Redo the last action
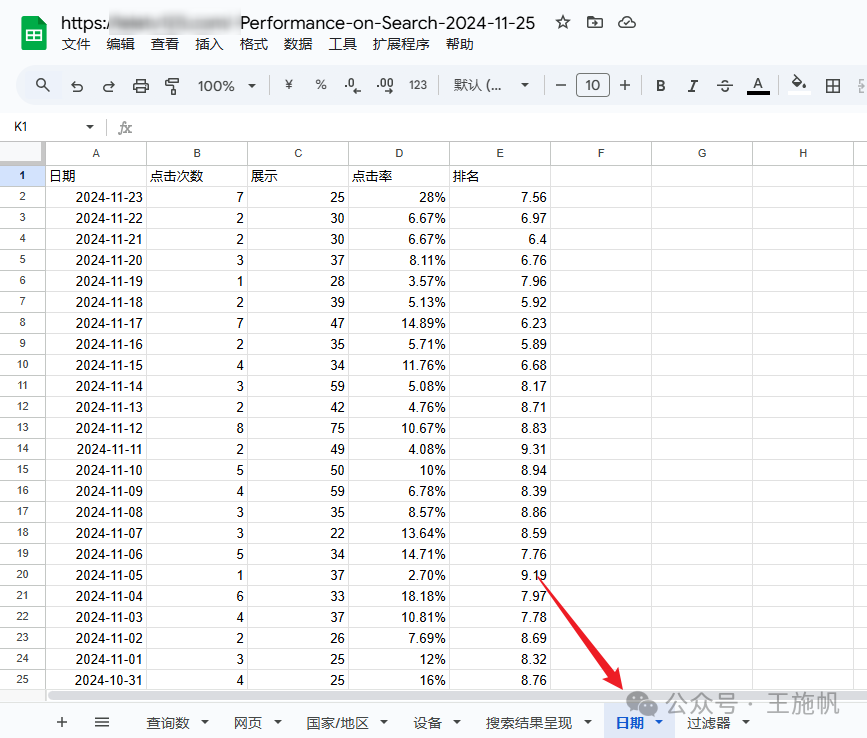 point(108,86)
